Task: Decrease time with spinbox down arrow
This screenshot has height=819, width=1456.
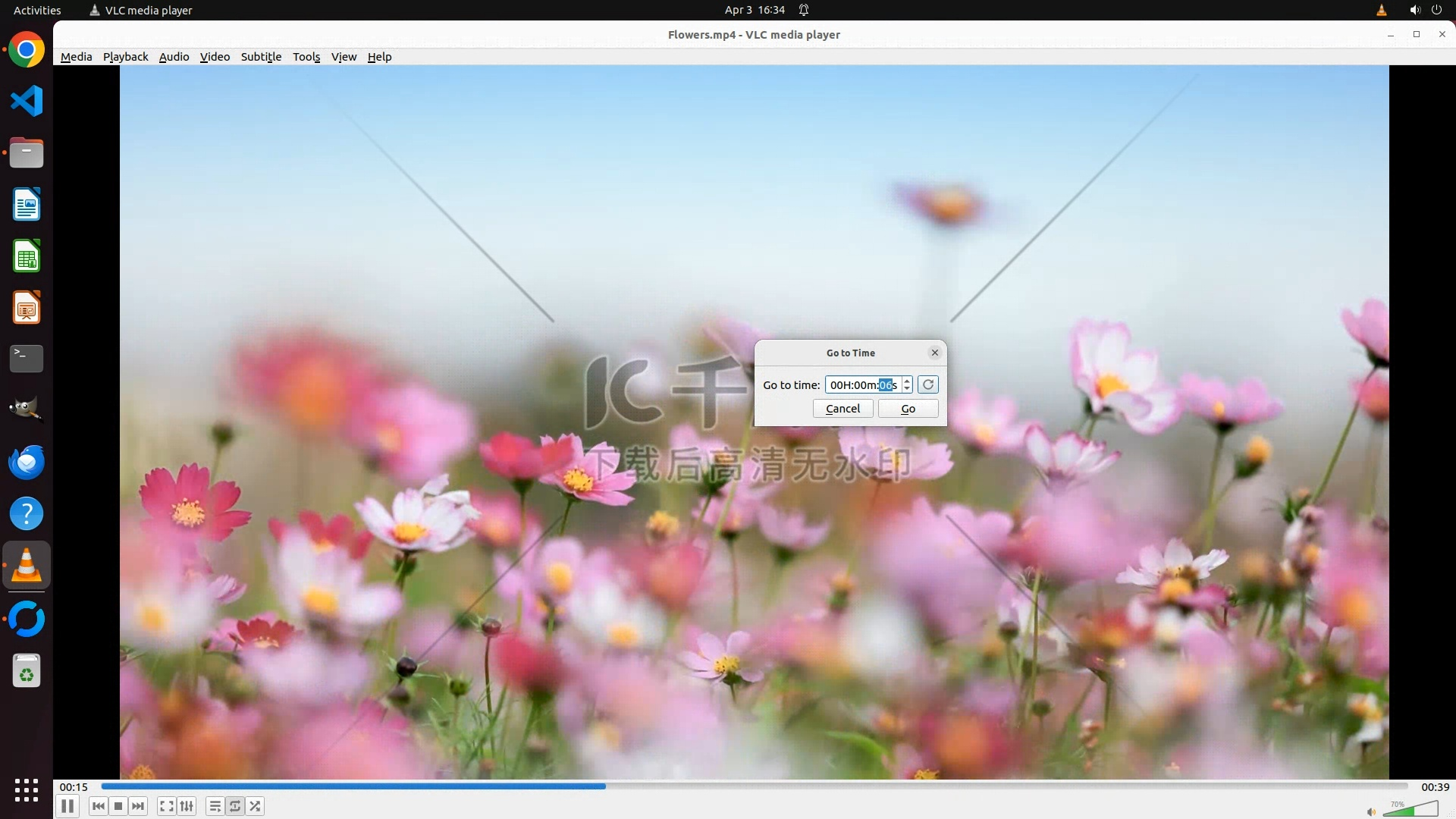Action: click(x=907, y=389)
